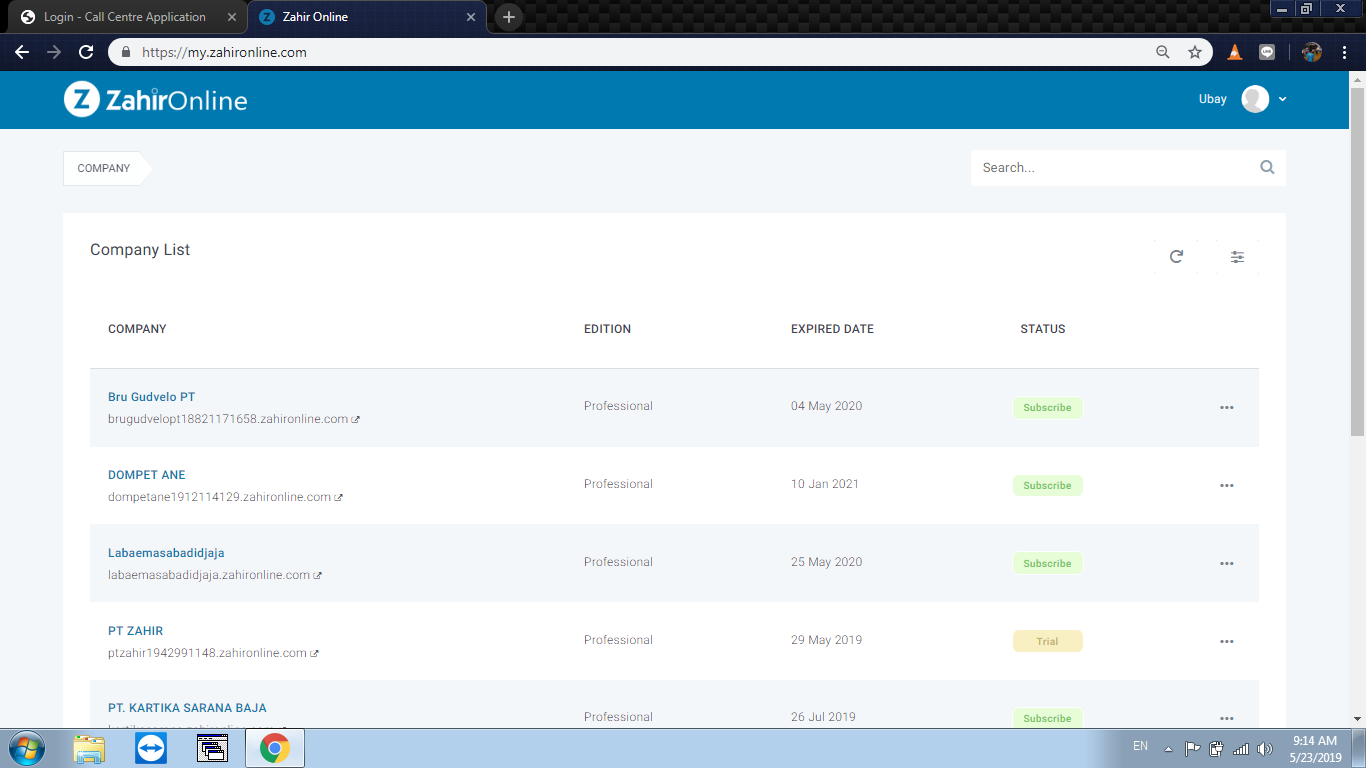The width and height of the screenshot is (1366, 768).
Task: Open brugudvelopt18821171658.zahironline.com link
Action: [x=228, y=419]
